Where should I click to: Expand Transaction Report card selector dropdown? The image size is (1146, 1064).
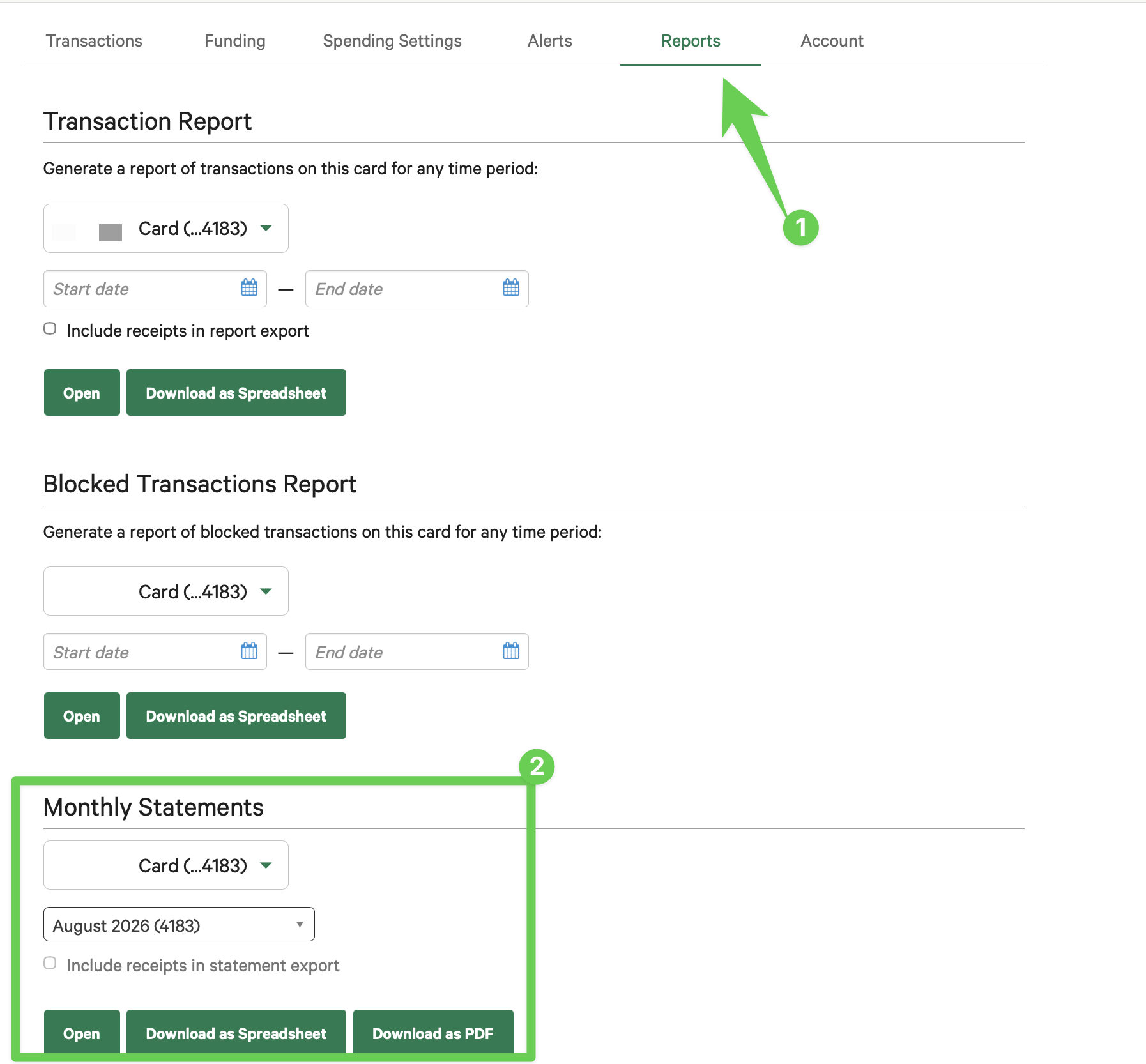(166, 229)
